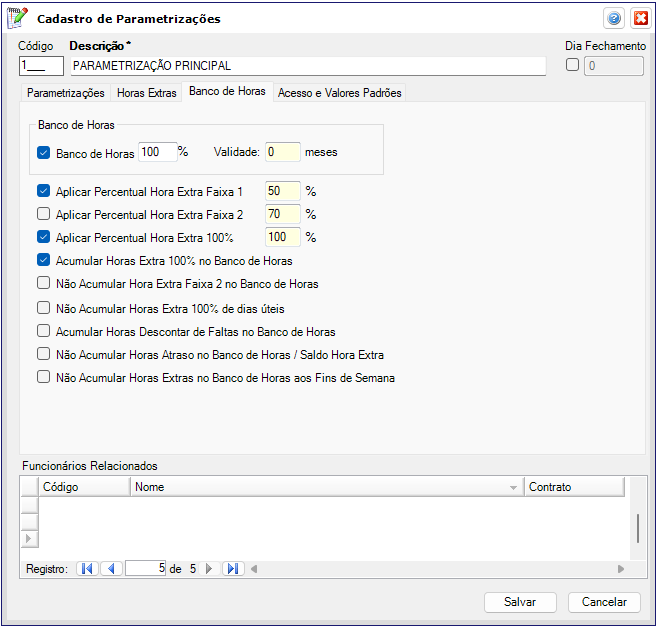This screenshot has width=658, height=628.
Task: Open the Acesso e Valores Padrões tab
Action: (x=339, y=93)
